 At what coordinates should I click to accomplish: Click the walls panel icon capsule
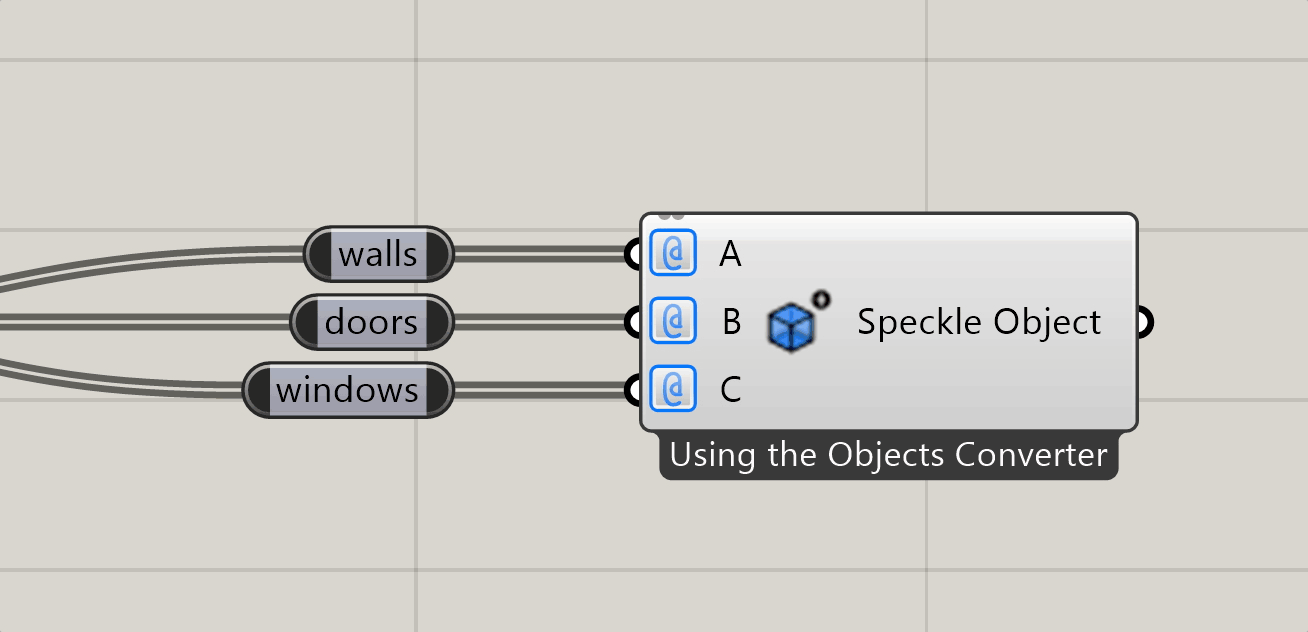coord(378,254)
